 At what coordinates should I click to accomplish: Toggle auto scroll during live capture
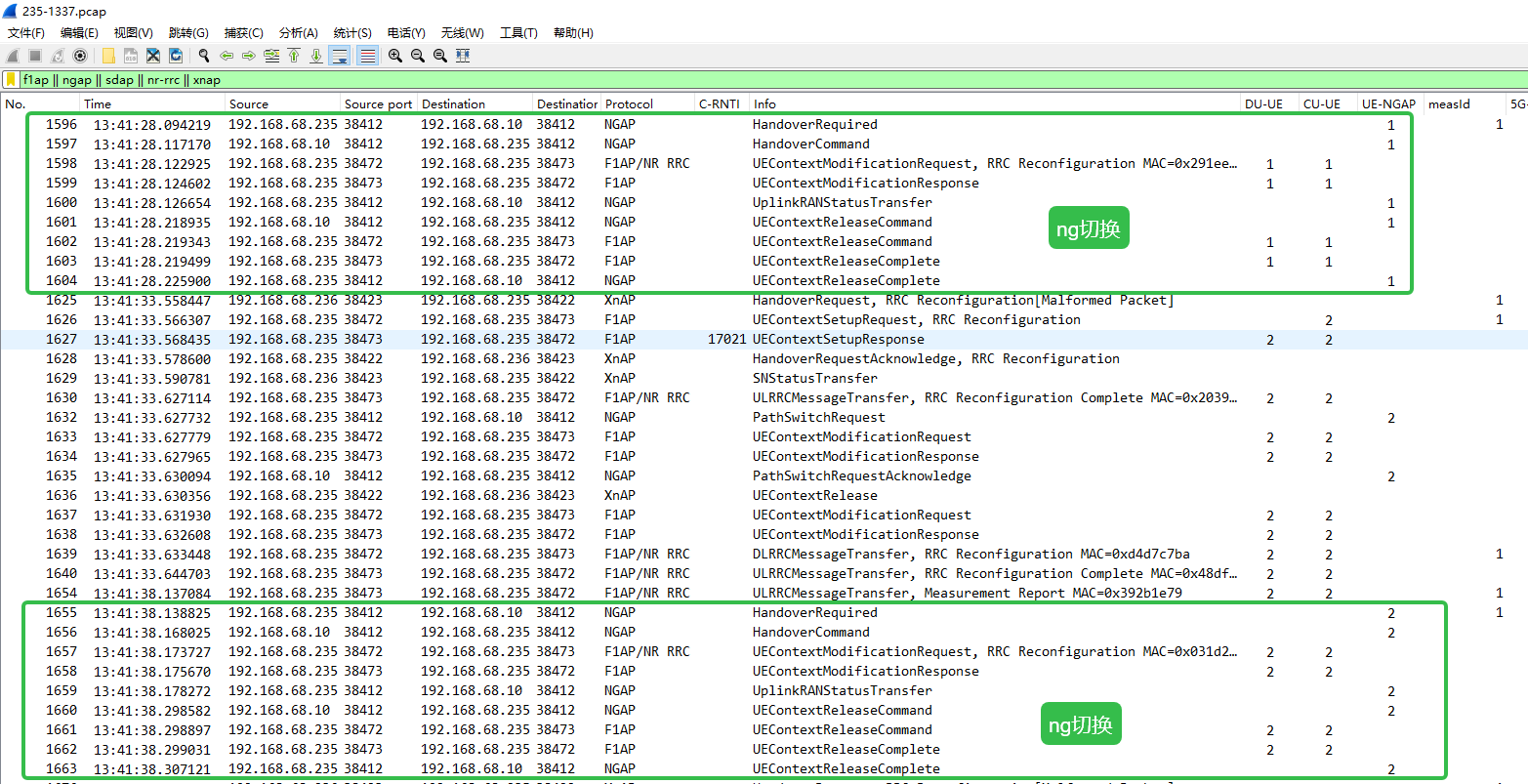[340, 56]
